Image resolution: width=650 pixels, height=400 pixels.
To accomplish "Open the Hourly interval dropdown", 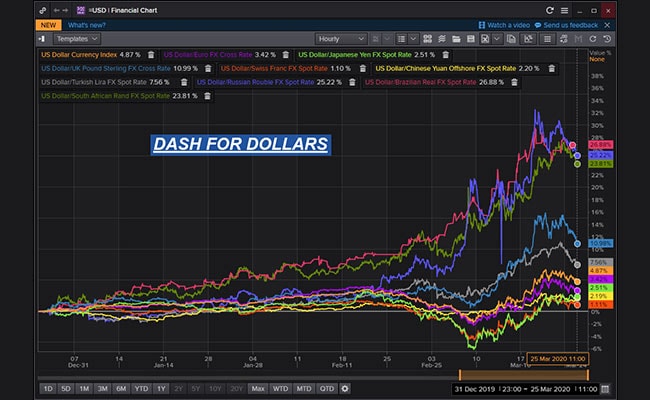I will tap(341, 39).
